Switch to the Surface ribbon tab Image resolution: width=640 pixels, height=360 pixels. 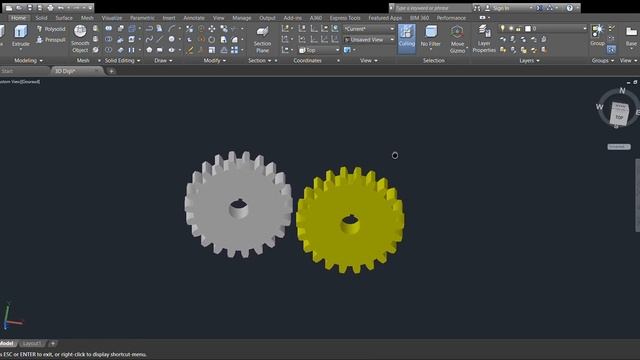(x=64, y=18)
